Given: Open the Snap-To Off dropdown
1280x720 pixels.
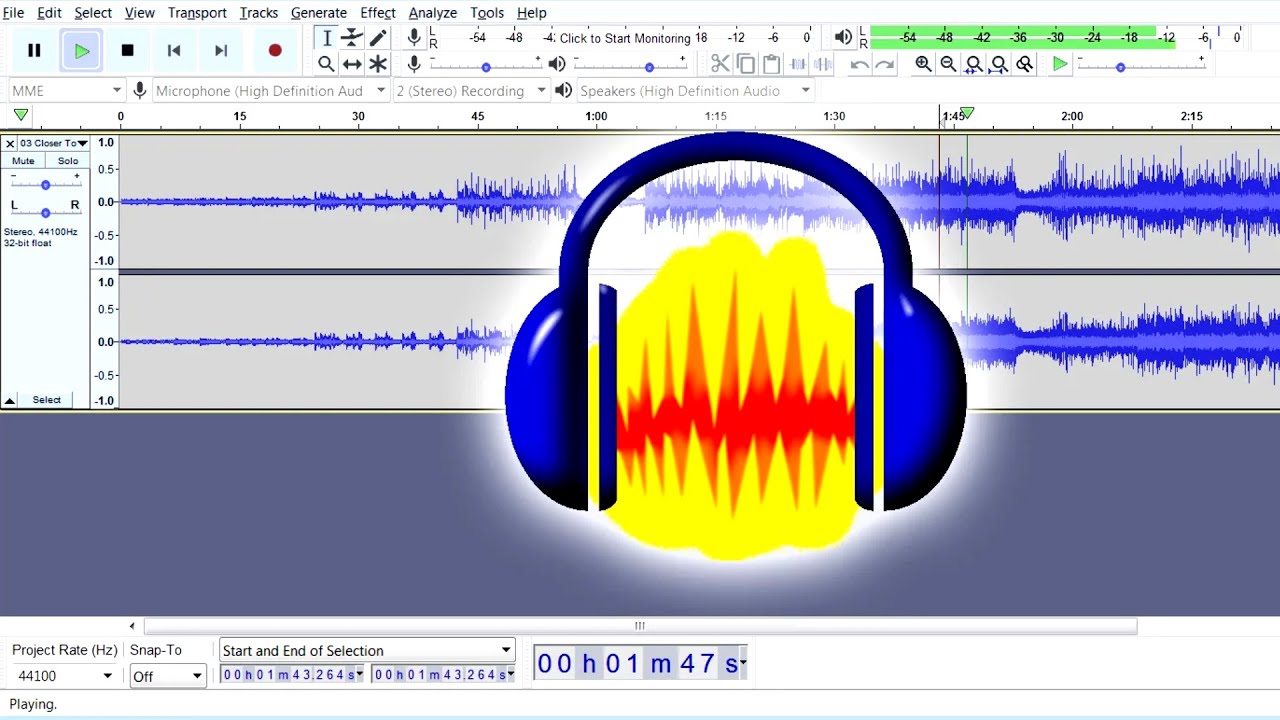Looking at the screenshot, I should pos(167,676).
